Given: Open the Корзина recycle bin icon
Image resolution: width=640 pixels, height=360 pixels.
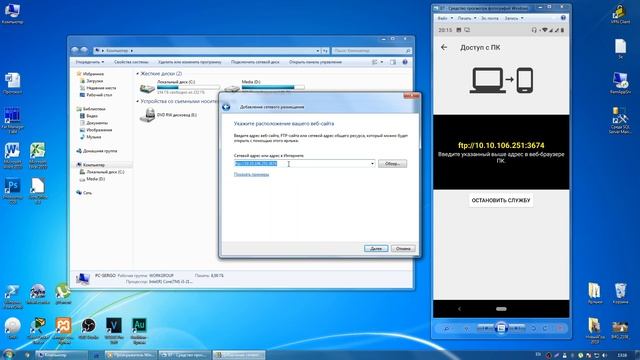Looking at the screenshot, I should [620, 293].
